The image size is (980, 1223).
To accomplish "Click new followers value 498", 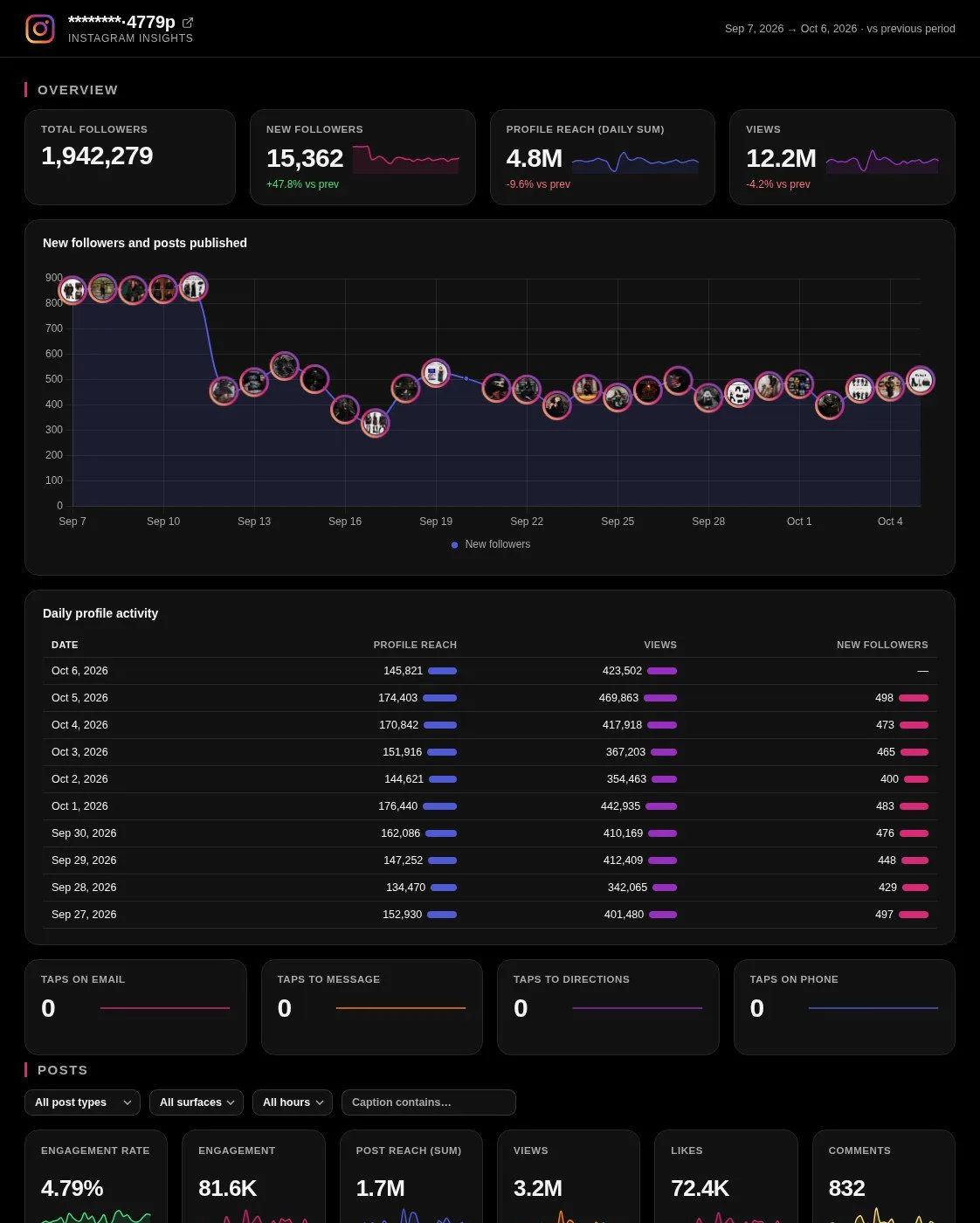I will 884,698.
